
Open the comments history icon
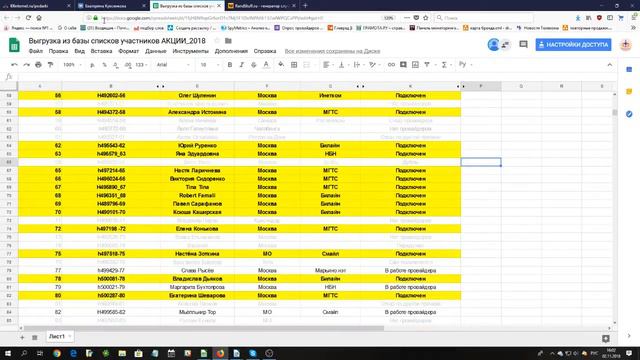(523, 44)
